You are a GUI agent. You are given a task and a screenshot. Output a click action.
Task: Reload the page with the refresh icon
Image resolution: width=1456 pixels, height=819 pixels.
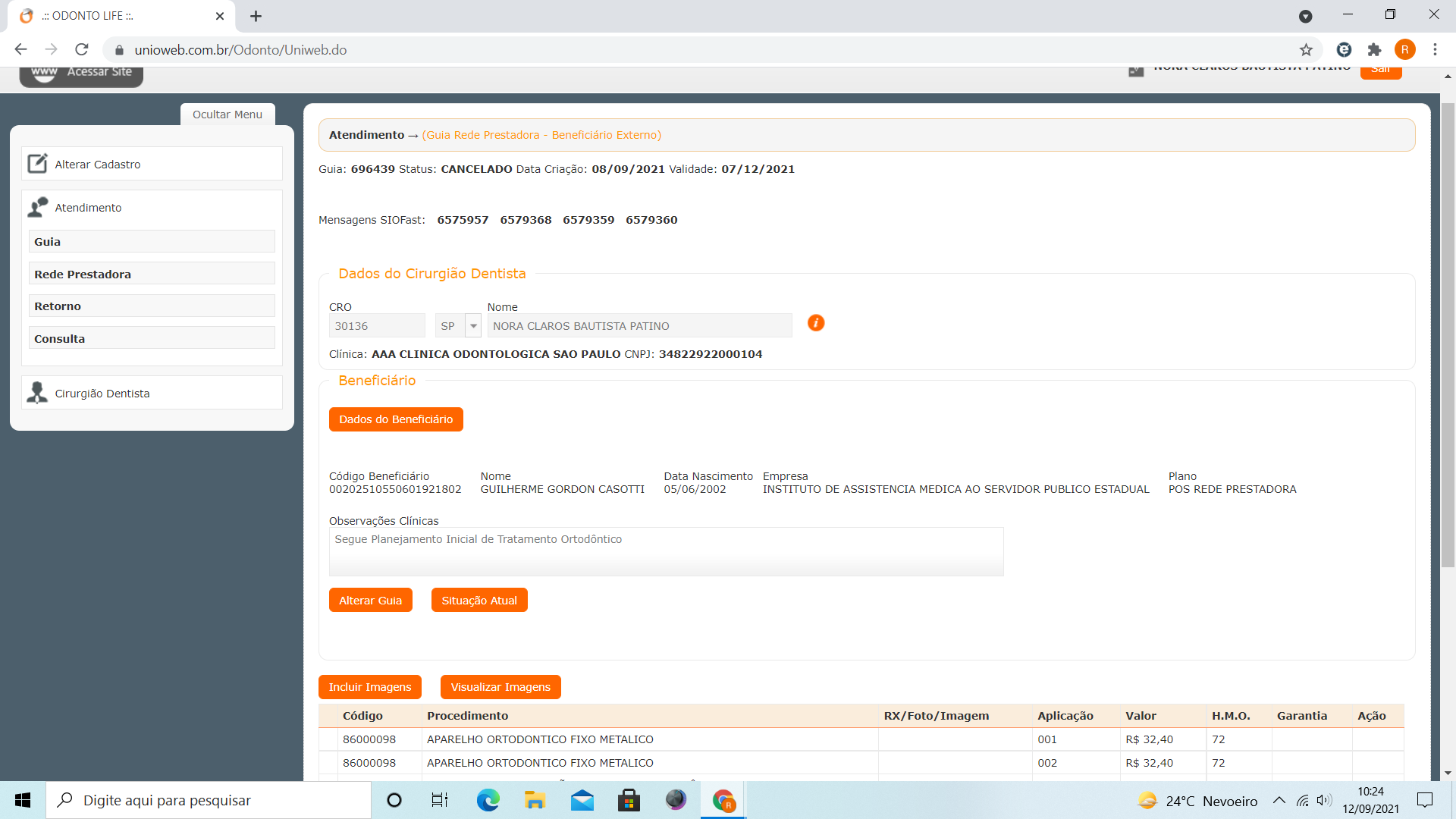82,50
